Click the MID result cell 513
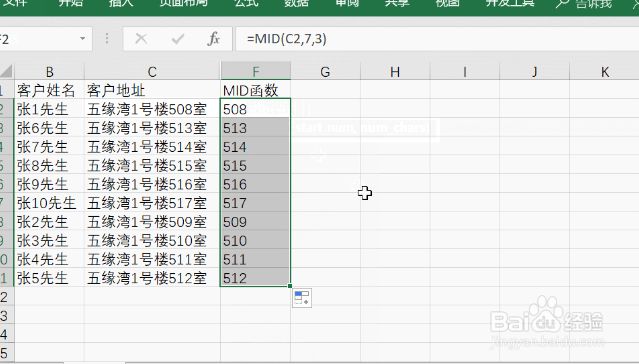The height and width of the screenshot is (364, 639). coord(256,128)
